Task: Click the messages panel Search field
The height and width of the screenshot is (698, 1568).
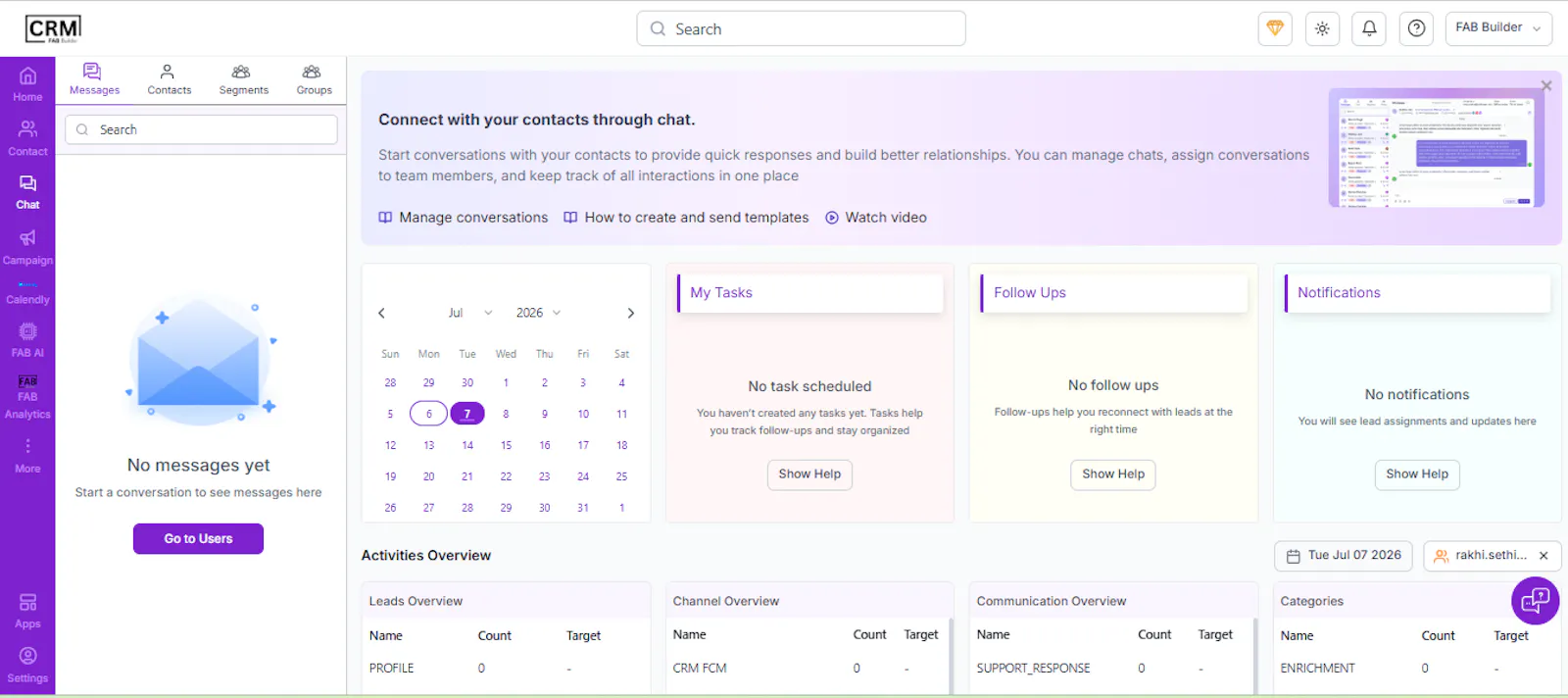Action: pyautogui.click(x=201, y=129)
